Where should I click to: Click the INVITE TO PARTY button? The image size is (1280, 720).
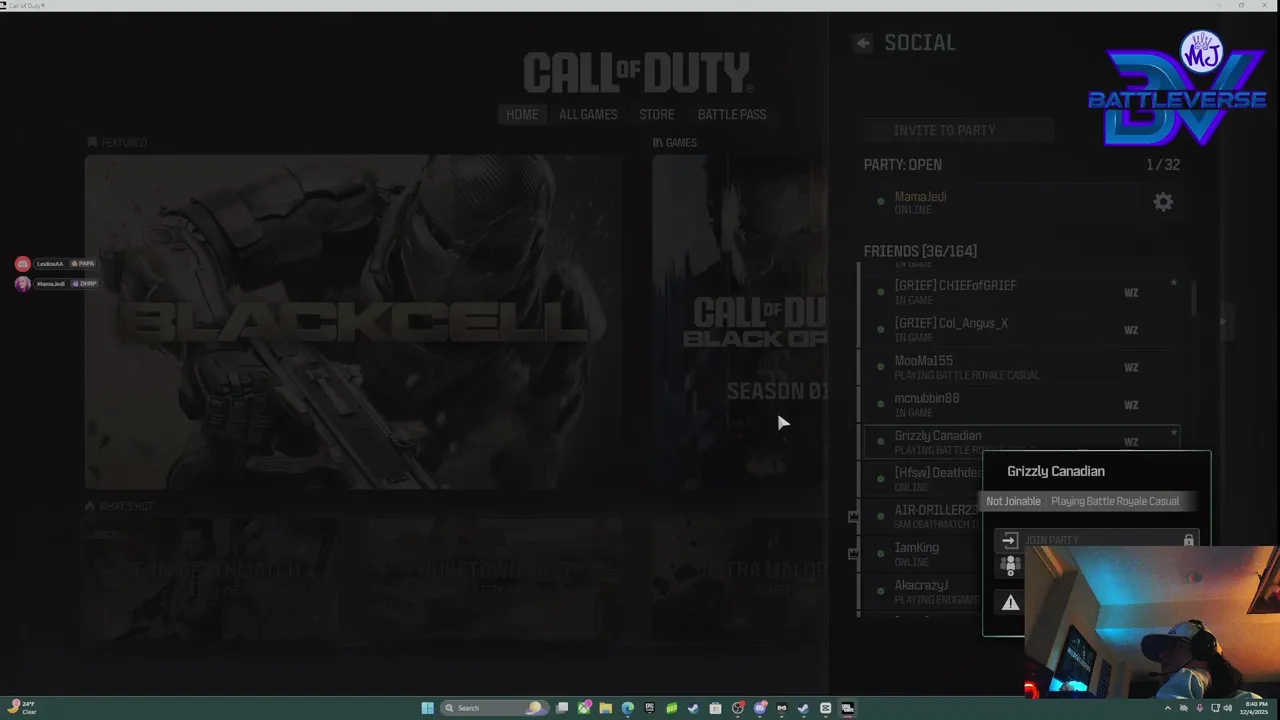tap(959, 130)
